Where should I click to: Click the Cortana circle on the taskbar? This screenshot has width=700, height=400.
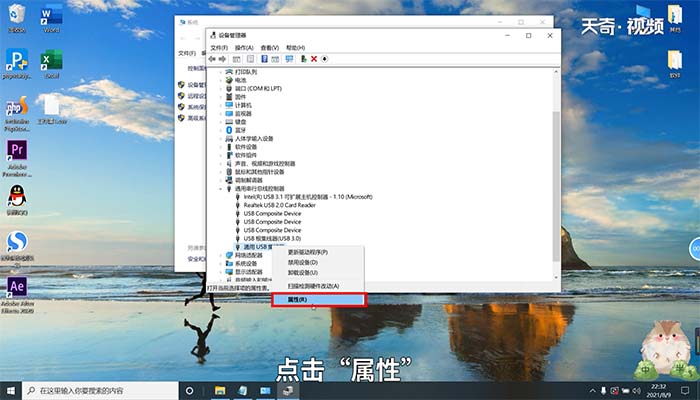pyautogui.click(x=189, y=391)
